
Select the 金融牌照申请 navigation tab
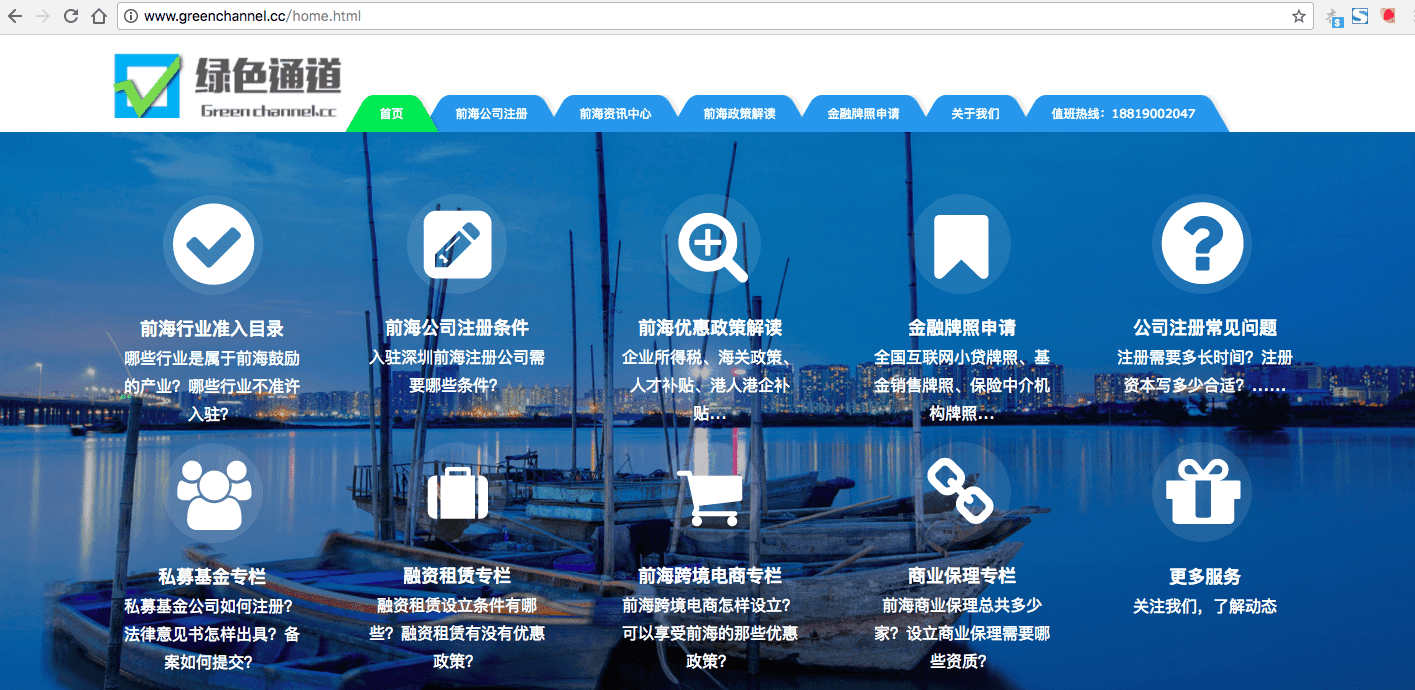[863, 114]
